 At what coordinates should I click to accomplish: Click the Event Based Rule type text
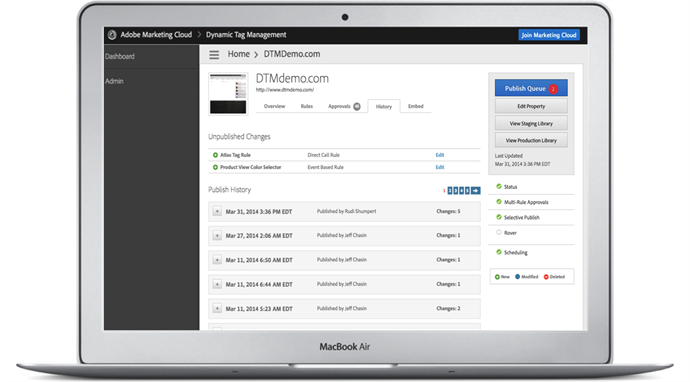pos(326,167)
